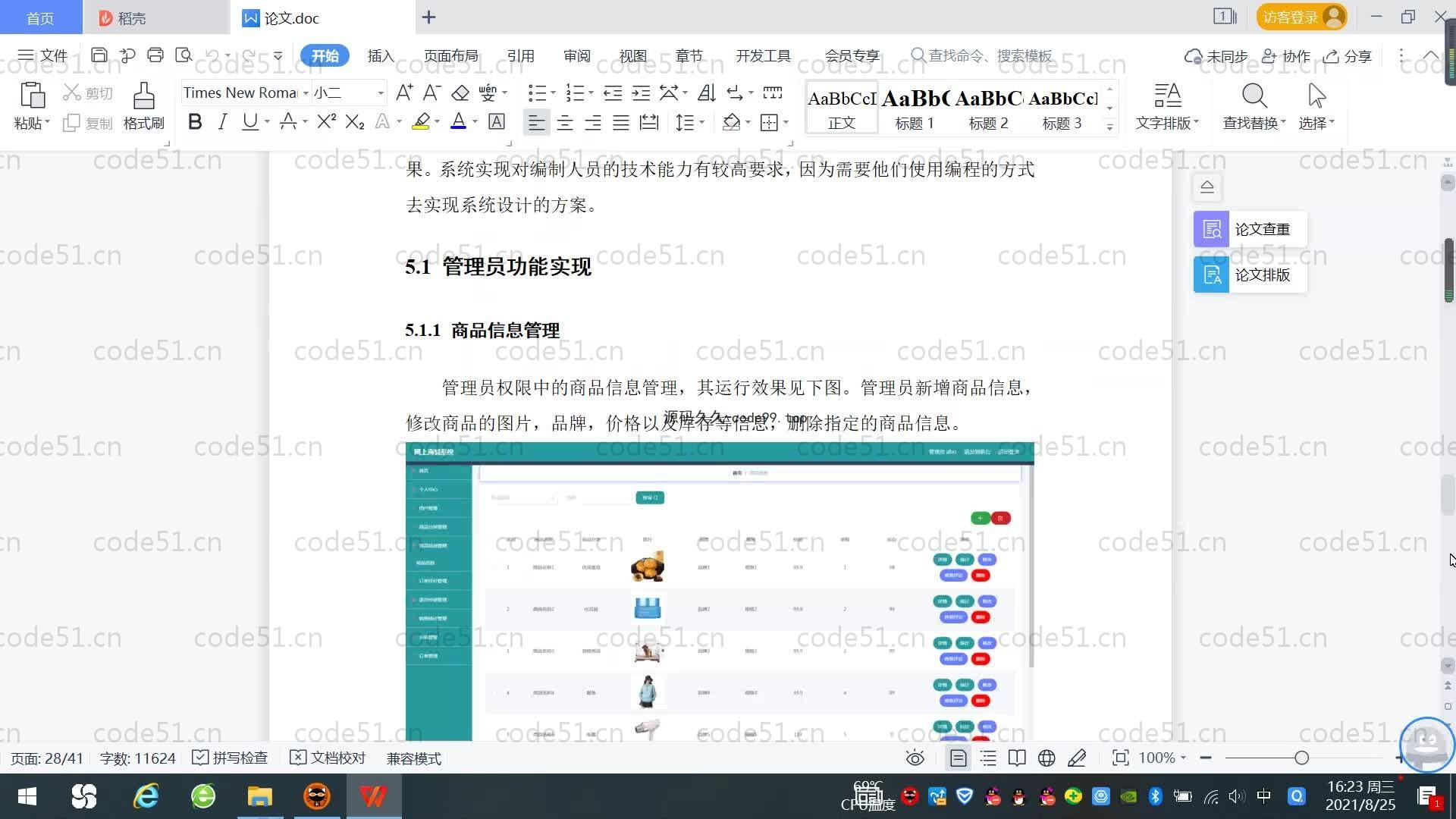The image size is (1456, 819).
Task: Click the thesis plagiarism check button
Action: tap(1250, 229)
